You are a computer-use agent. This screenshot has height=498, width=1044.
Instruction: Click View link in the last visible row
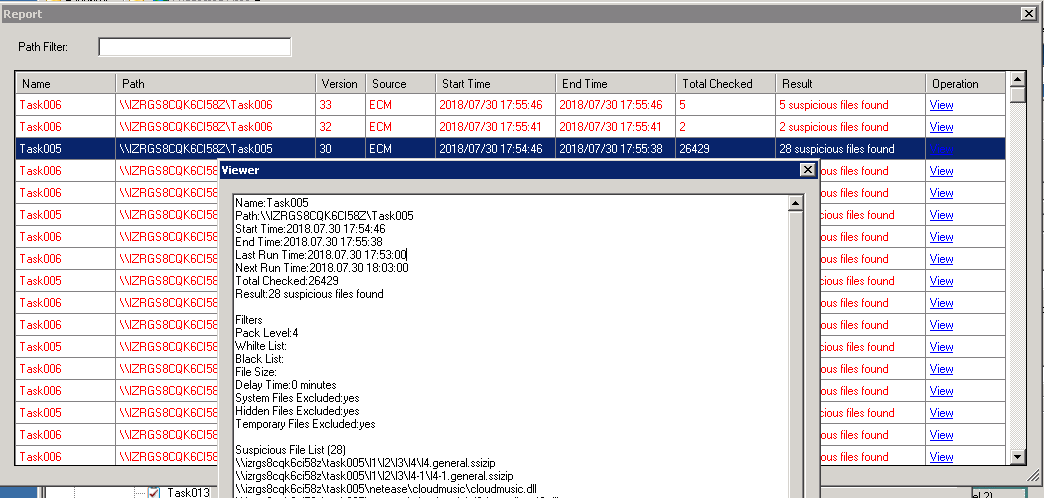[941, 457]
